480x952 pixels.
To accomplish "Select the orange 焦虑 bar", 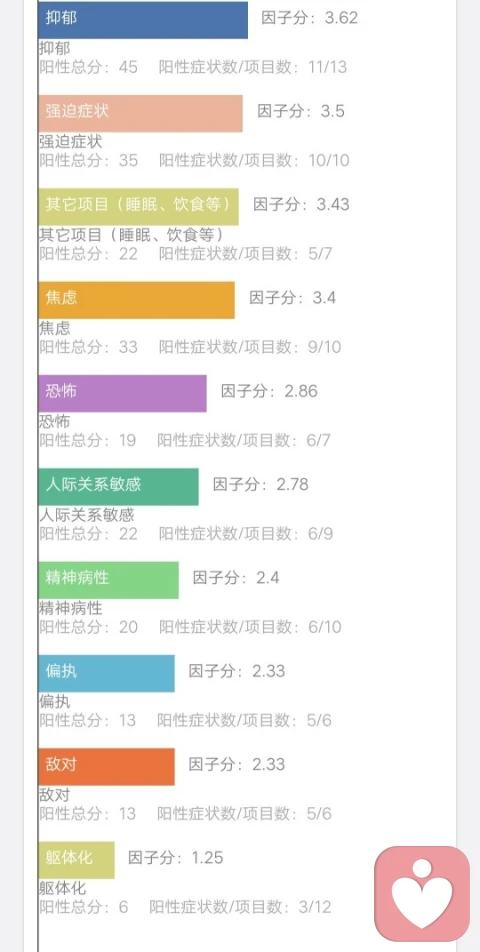I will coord(137,300).
